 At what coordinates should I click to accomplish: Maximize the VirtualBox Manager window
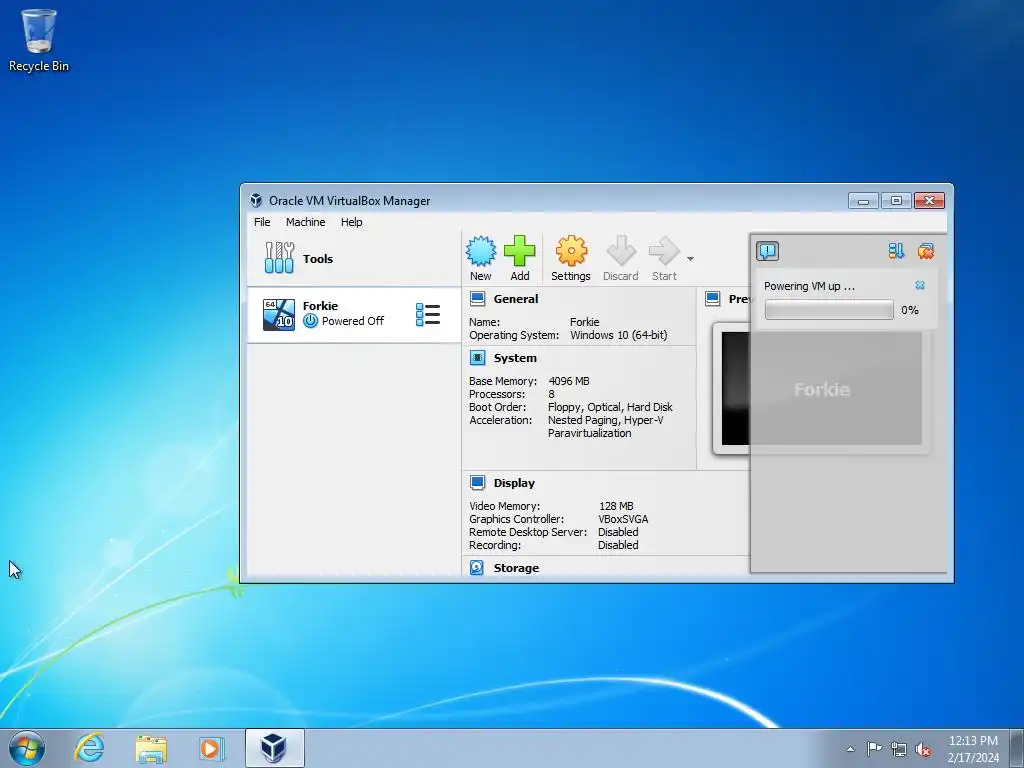click(x=897, y=200)
